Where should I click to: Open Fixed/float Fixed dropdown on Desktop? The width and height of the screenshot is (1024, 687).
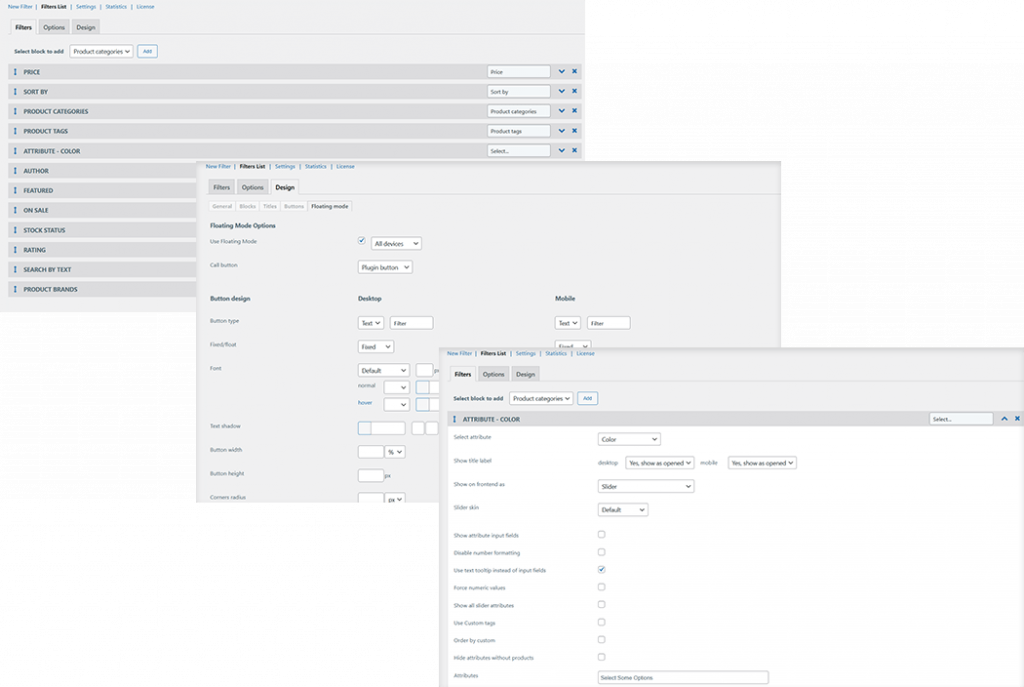376,347
